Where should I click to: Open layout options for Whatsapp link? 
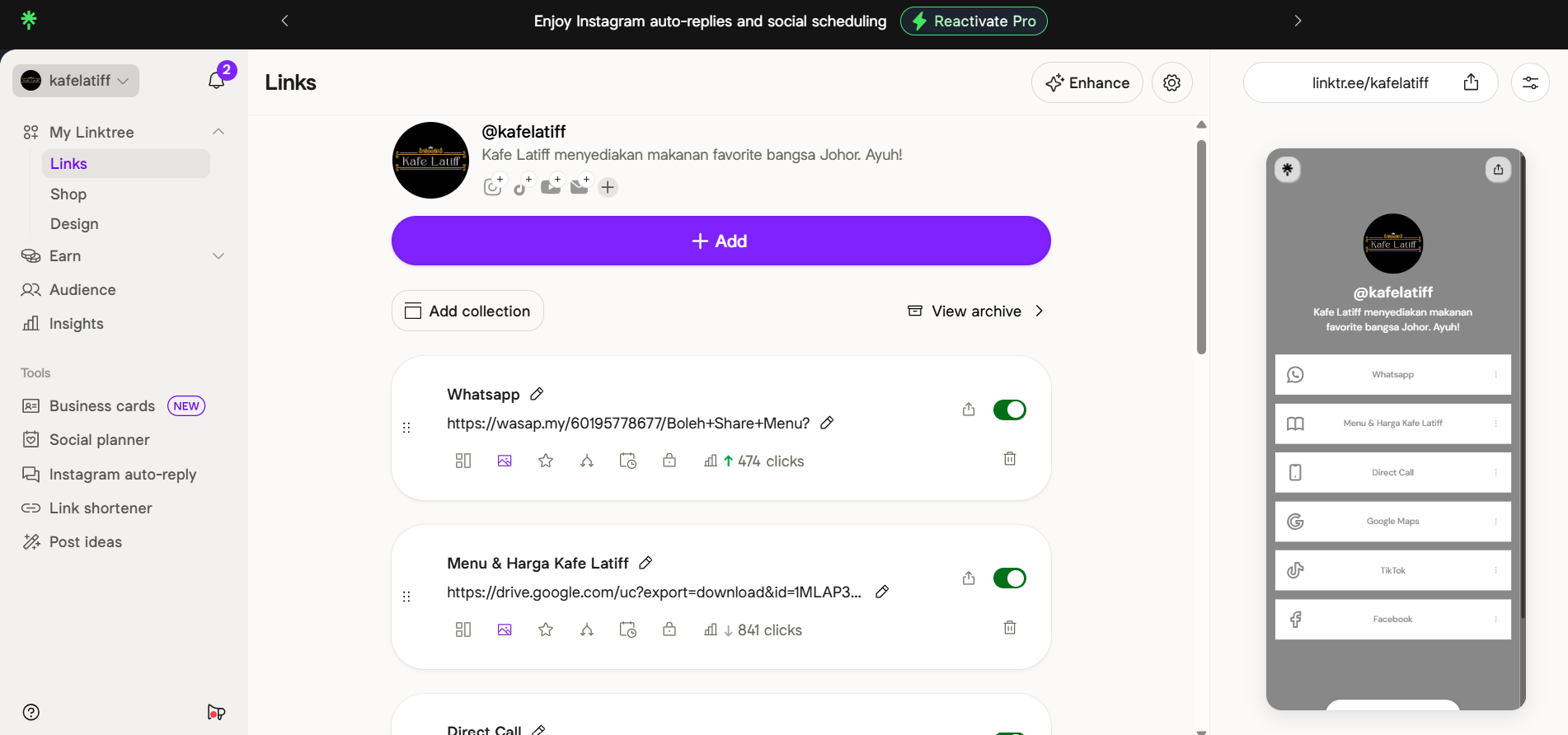(463, 461)
